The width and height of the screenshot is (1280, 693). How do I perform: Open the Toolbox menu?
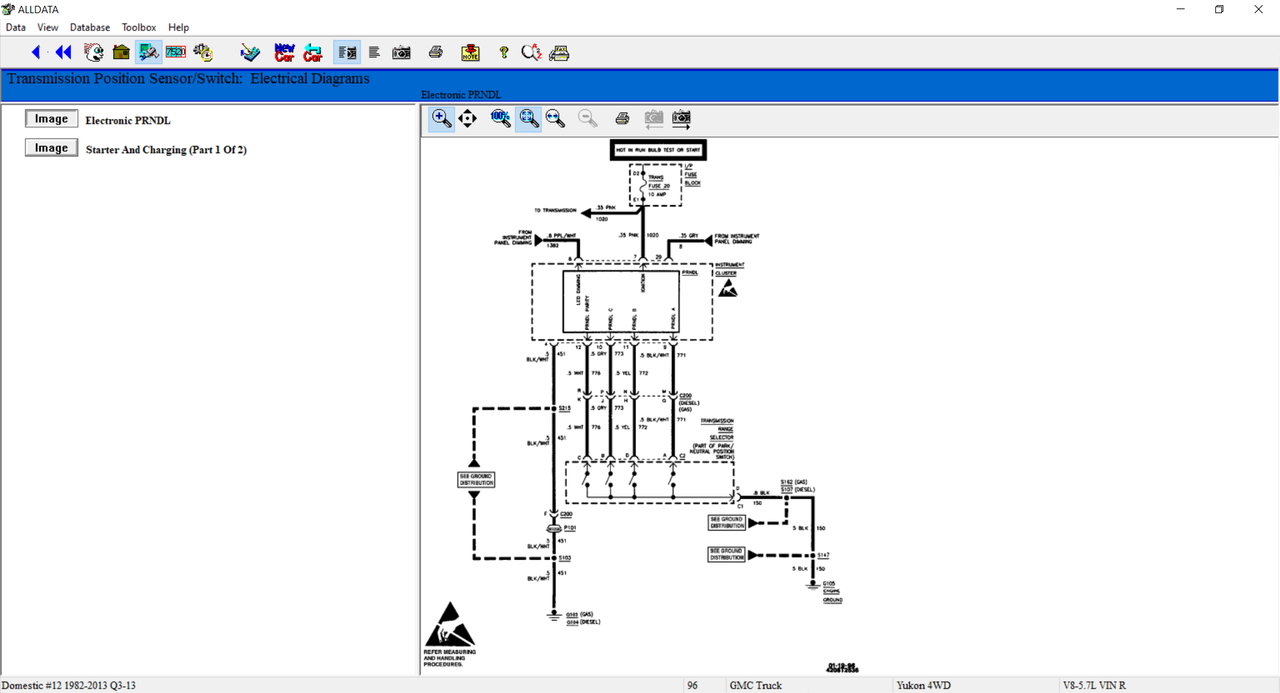[139, 27]
